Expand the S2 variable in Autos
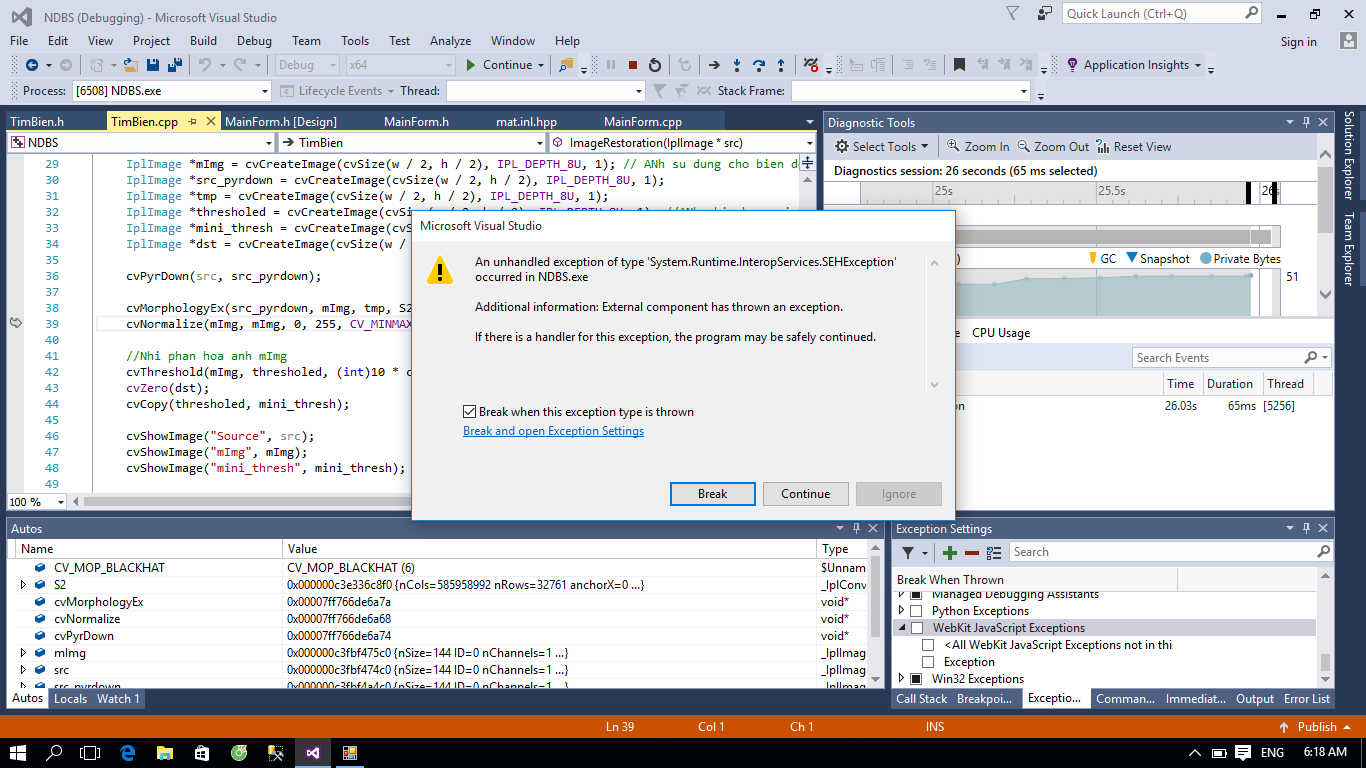The image size is (1366, 768). click(24, 584)
